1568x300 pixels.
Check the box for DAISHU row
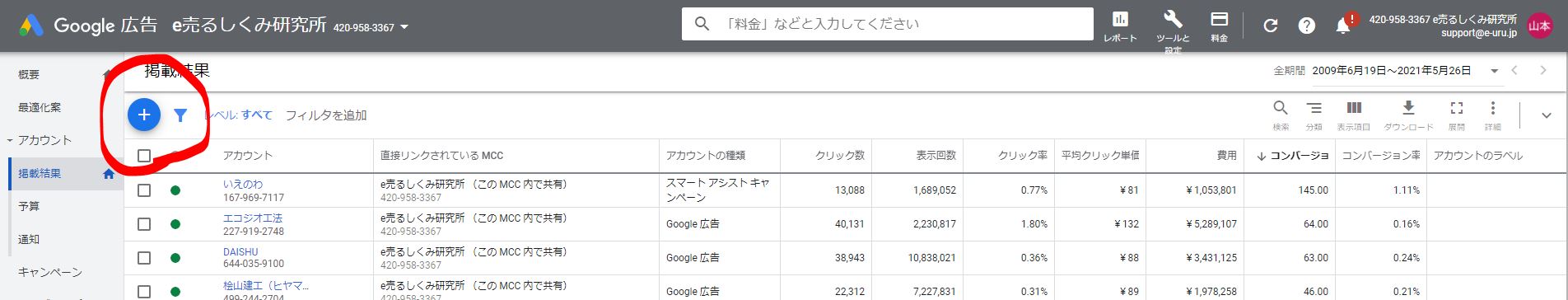(x=144, y=258)
